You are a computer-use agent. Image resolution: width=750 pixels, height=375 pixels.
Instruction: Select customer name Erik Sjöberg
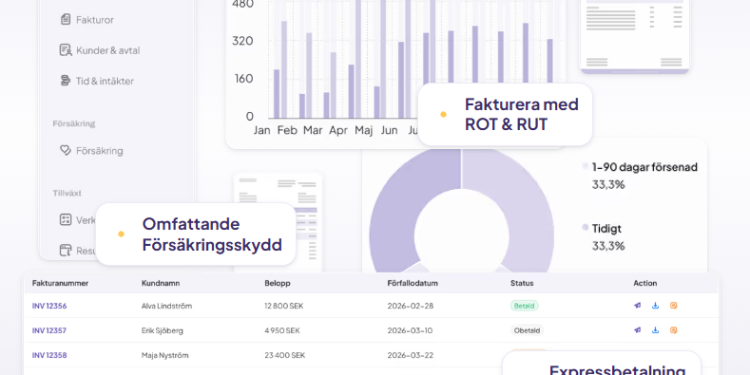point(162,330)
